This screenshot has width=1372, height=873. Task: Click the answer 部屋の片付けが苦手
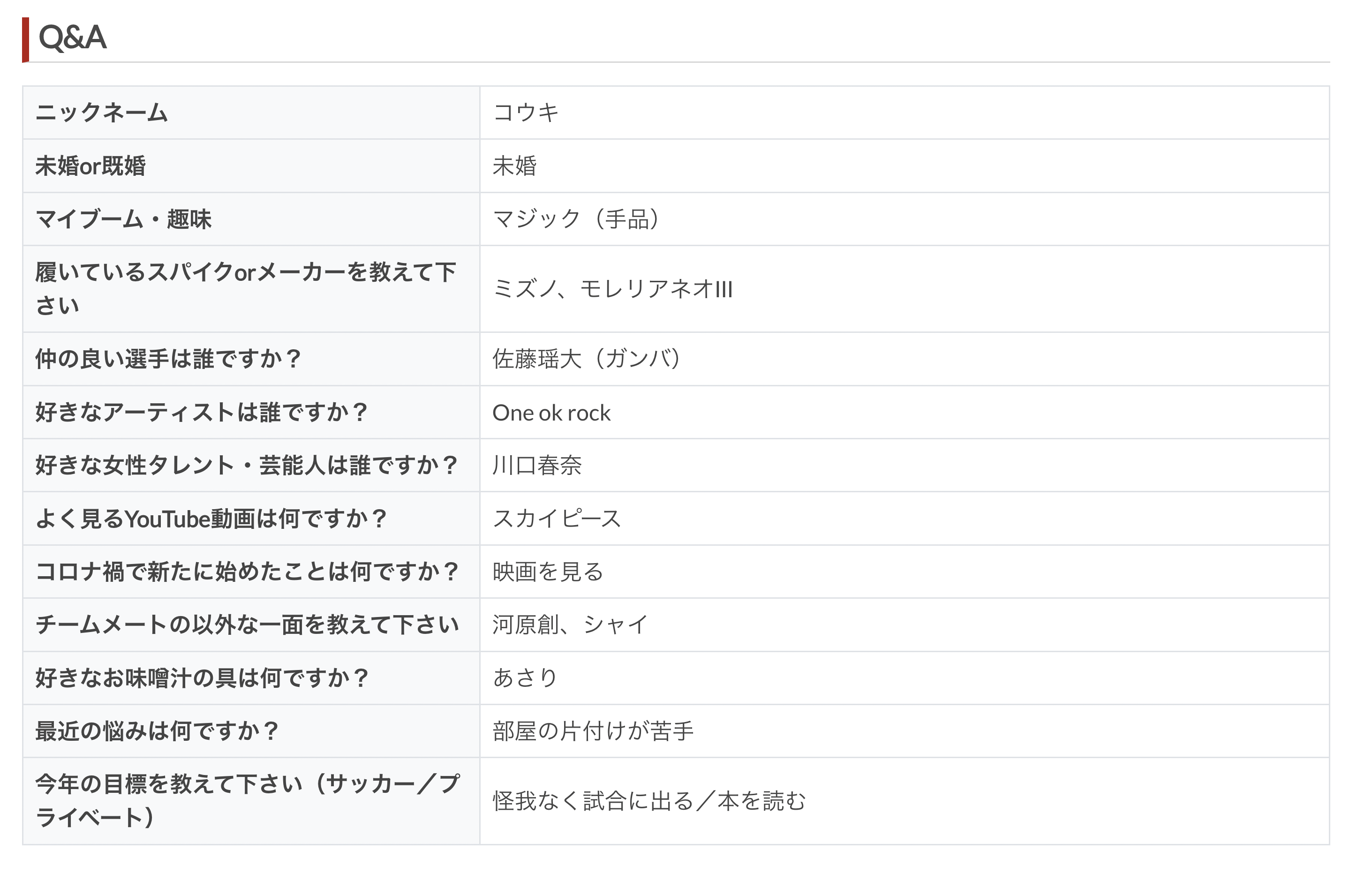(x=593, y=731)
